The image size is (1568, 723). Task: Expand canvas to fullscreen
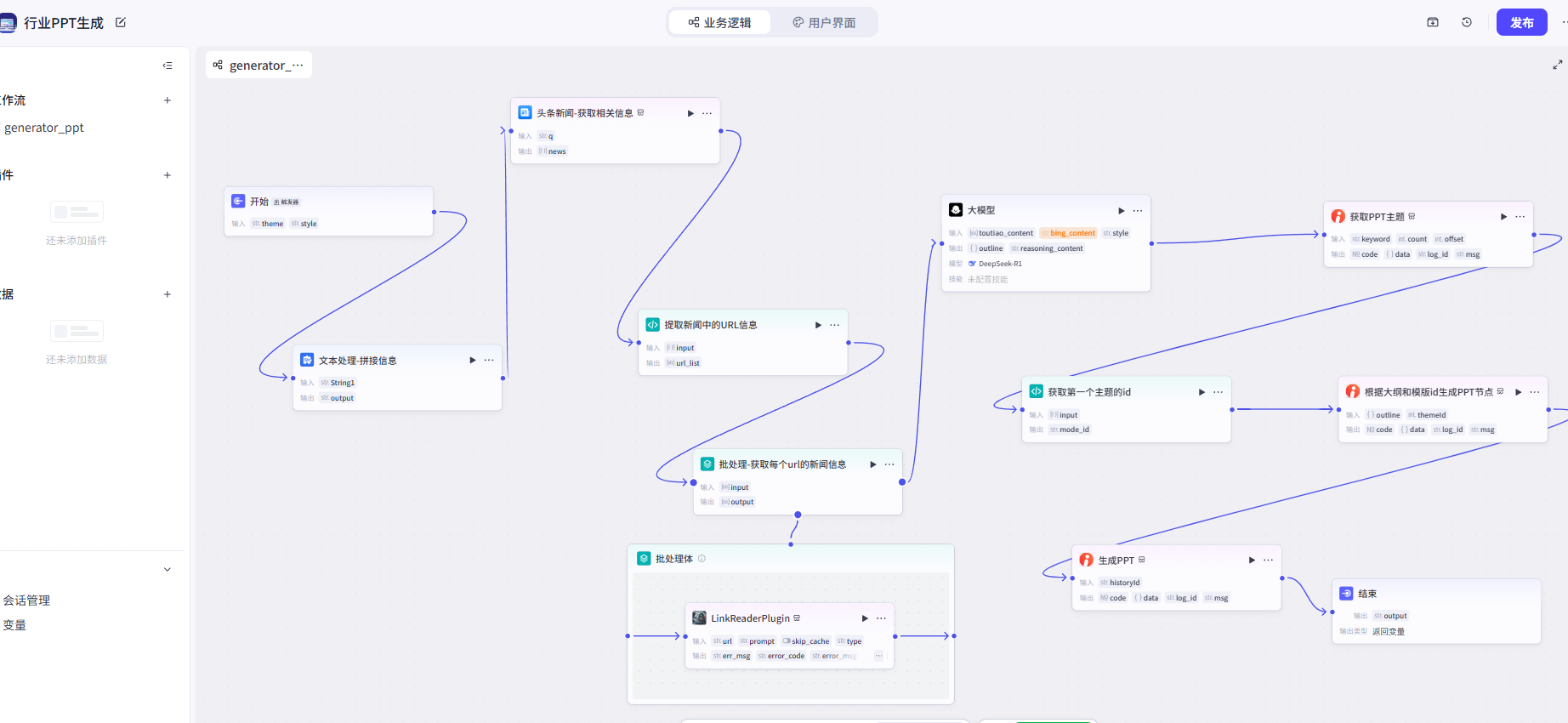pyautogui.click(x=1557, y=65)
